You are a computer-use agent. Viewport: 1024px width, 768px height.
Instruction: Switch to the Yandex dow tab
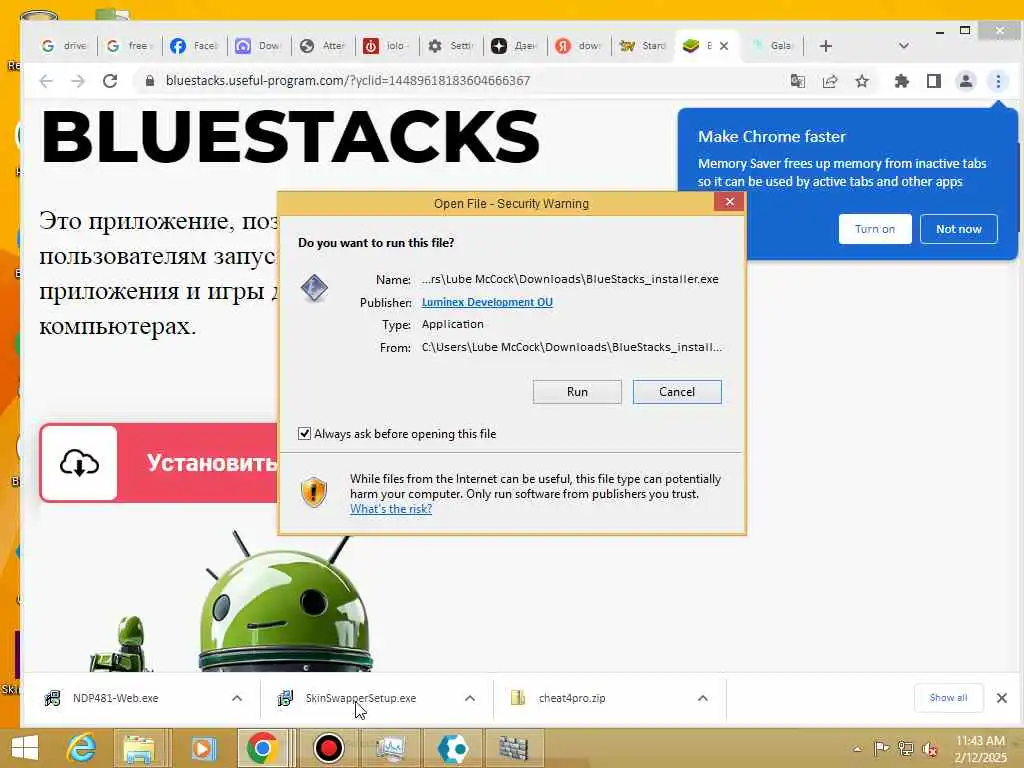tap(578, 46)
